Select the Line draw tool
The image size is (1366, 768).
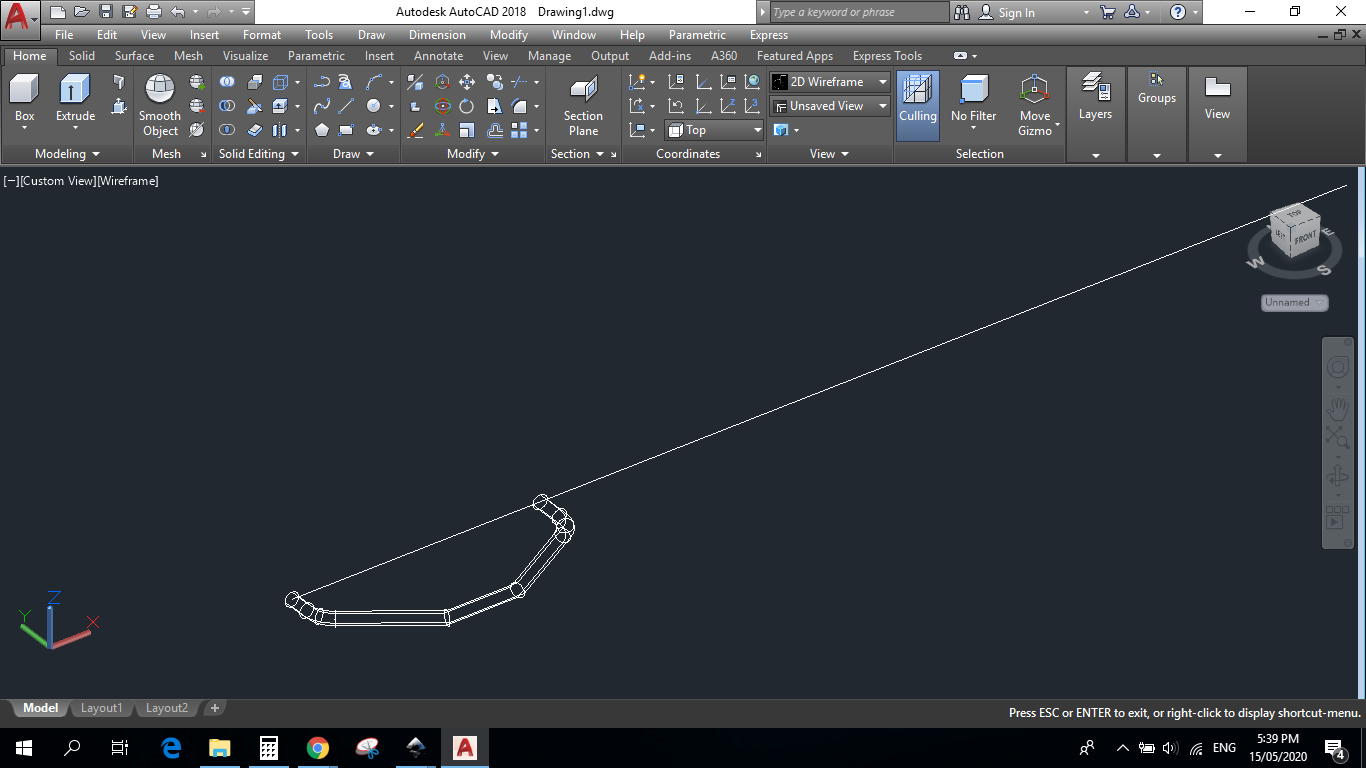(x=346, y=106)
